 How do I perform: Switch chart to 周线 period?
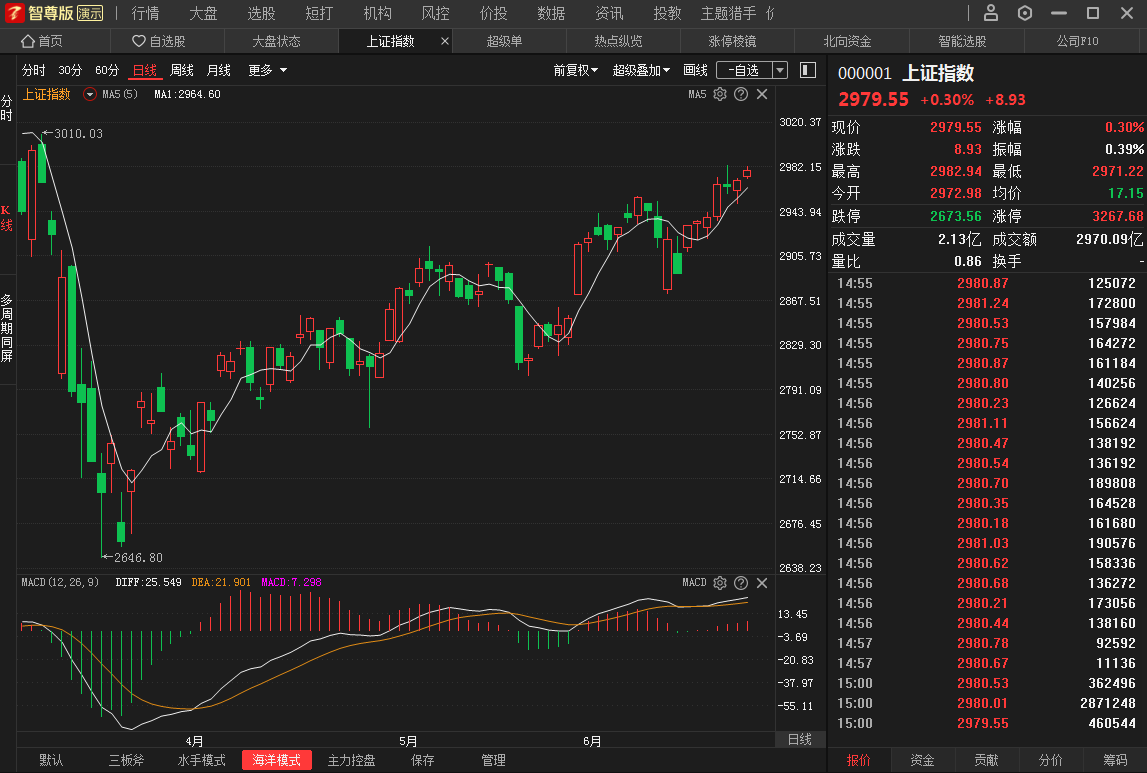pyautogui.click(x=181, y=70)
